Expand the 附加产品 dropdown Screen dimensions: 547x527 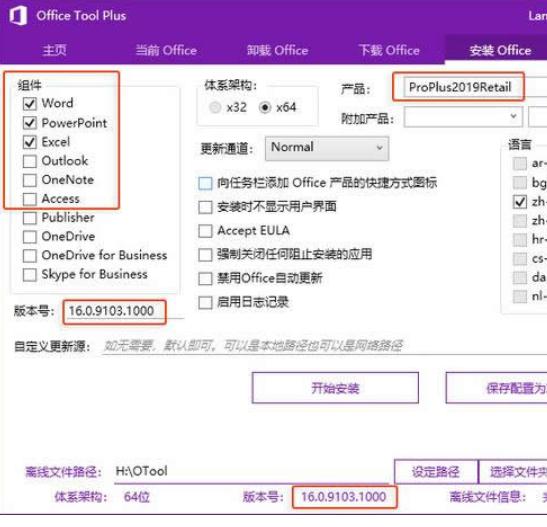pyautogui.click(x=463, y=117)
